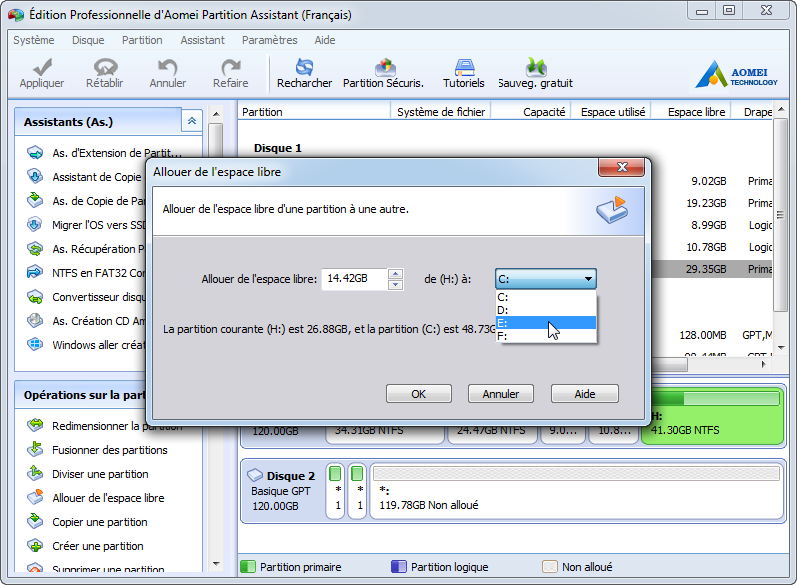Open the target partition combo box
The image size is (797, 585).
coord(545,279)
